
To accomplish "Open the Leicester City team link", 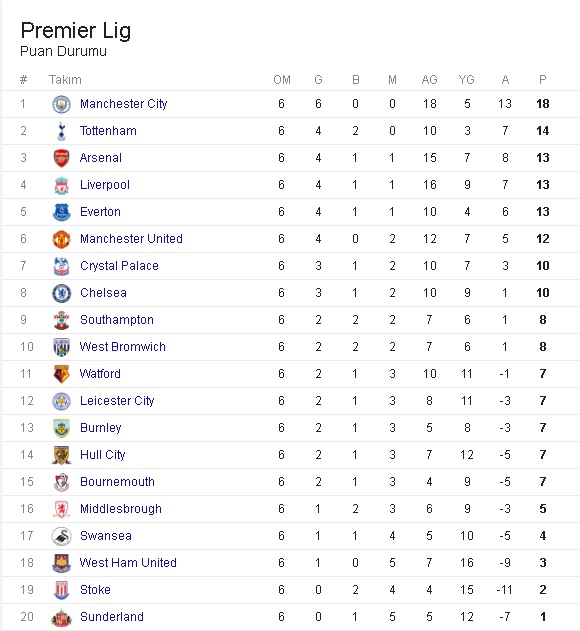I will [117, 400].
